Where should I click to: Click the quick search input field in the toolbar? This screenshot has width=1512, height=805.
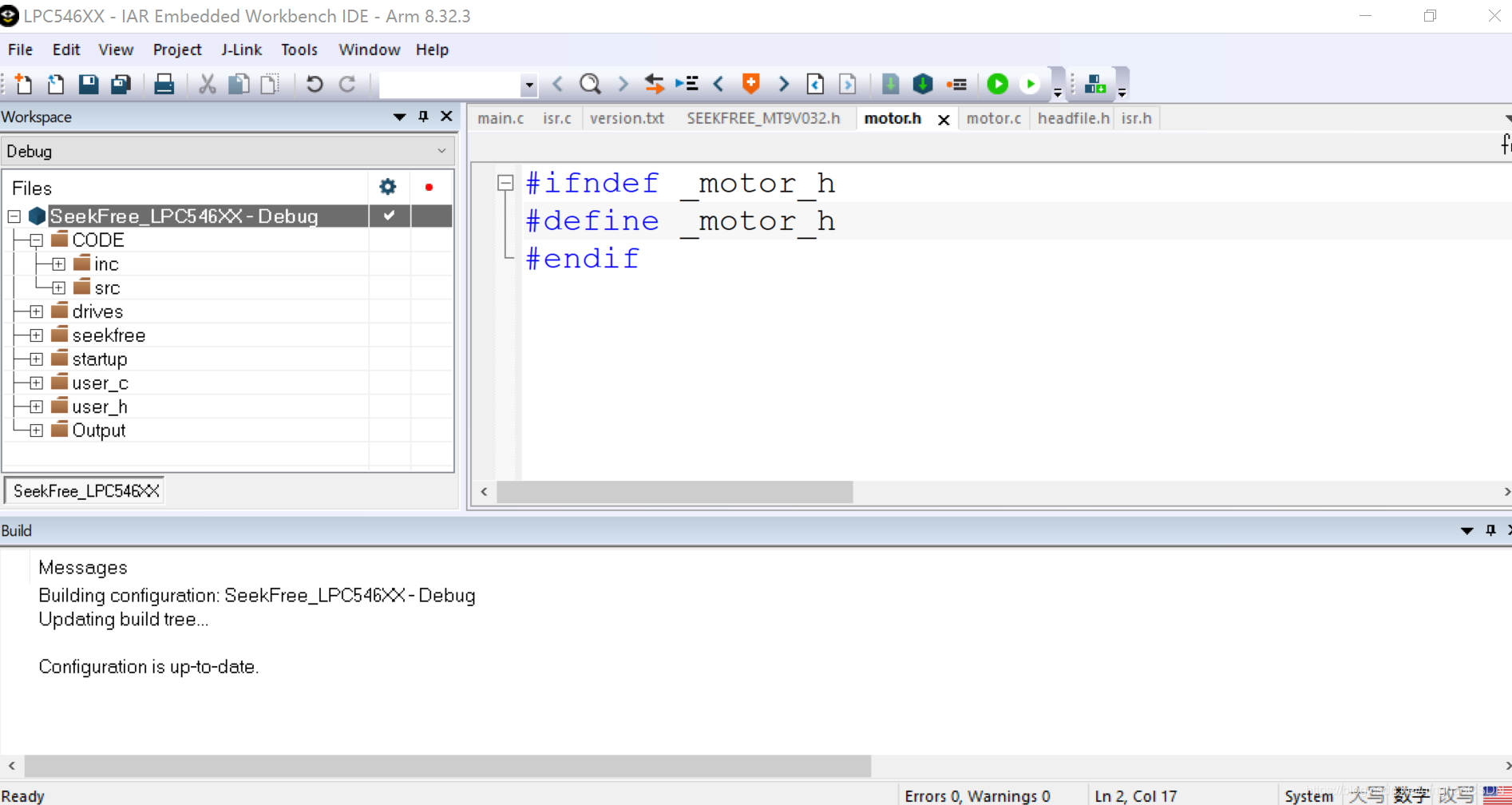click(450, 85)
